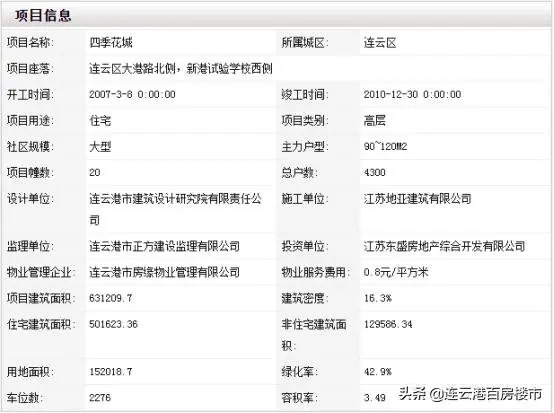The height and width of the screenshot is (413, 554).
Task: Click the 项目用途 label
Action: point(30,121)
